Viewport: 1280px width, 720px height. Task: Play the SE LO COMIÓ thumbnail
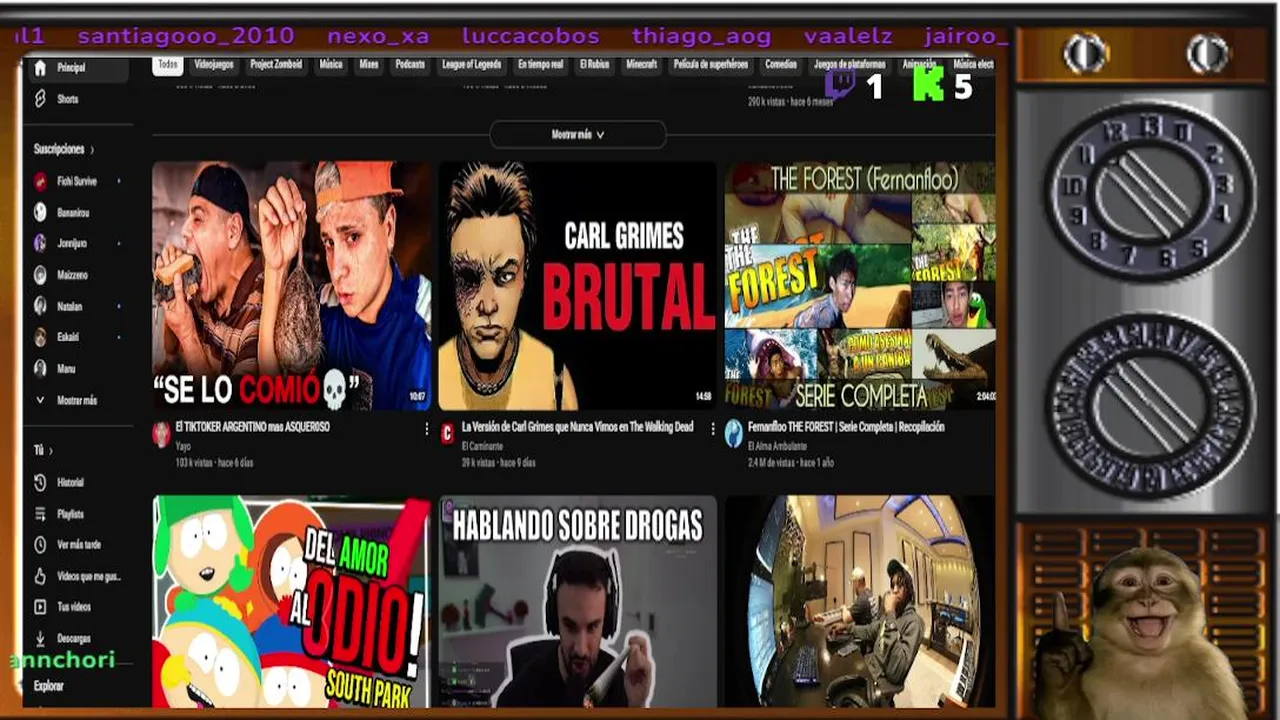(x=292, y=286)
